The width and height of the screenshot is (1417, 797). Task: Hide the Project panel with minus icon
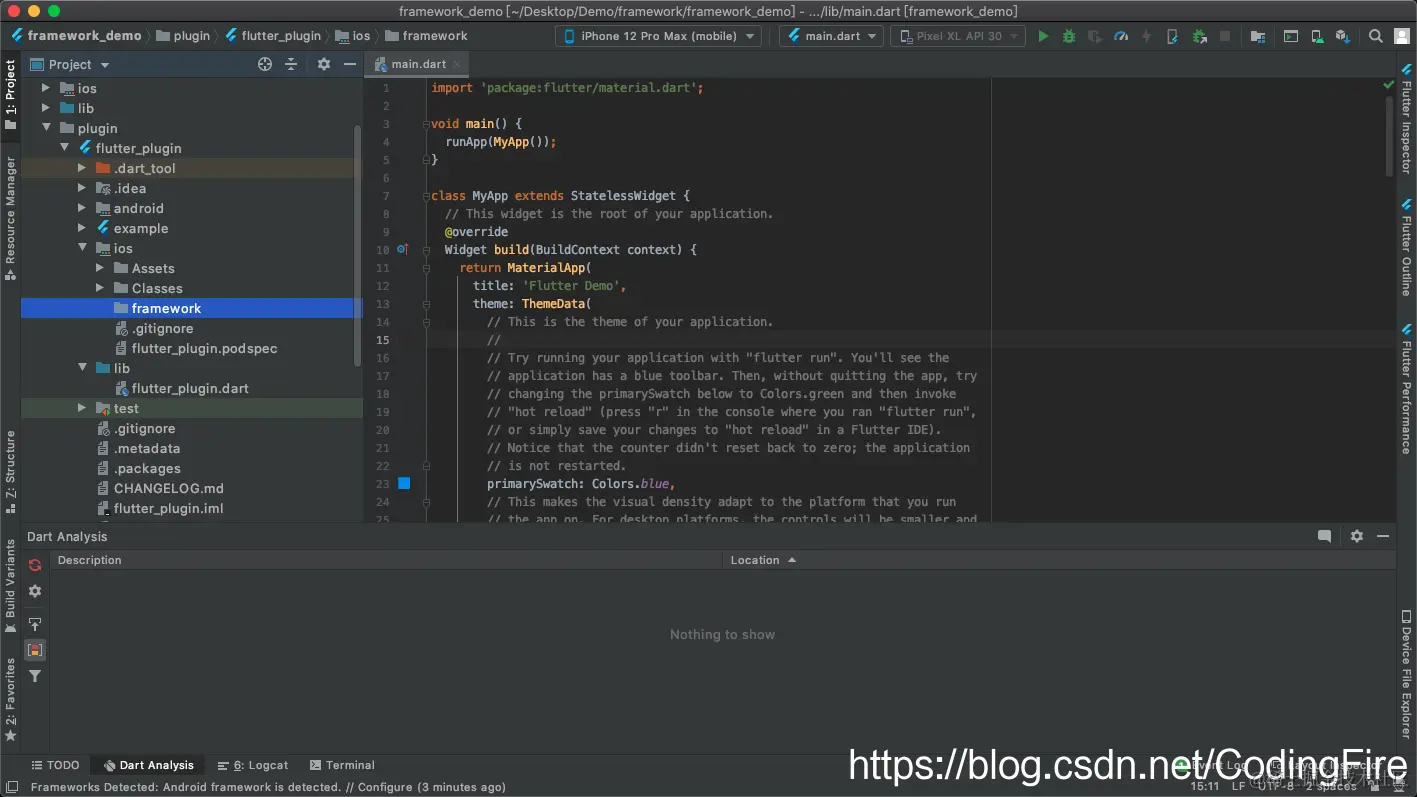coord(350,64)
